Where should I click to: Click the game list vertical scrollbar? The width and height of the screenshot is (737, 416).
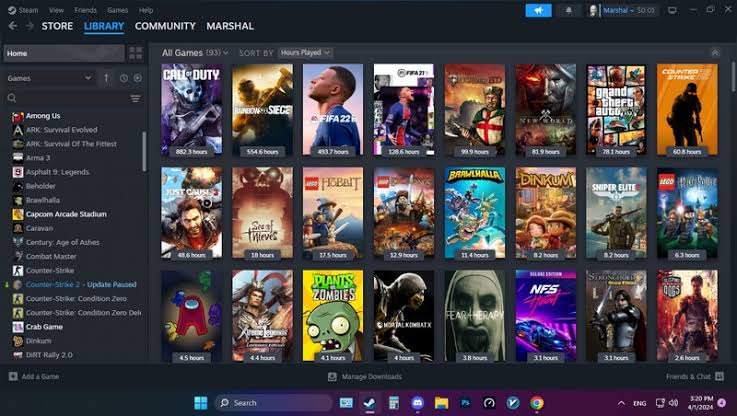[x=144, y=151]
